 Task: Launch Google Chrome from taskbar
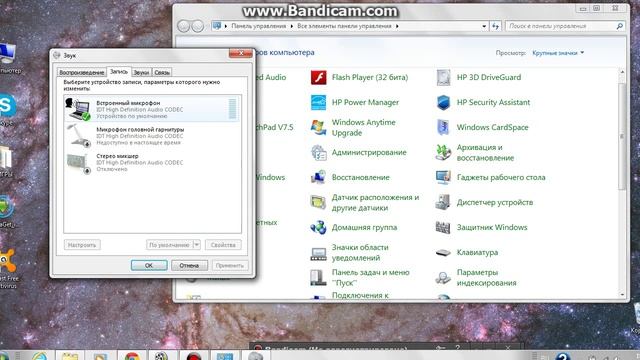132,356
